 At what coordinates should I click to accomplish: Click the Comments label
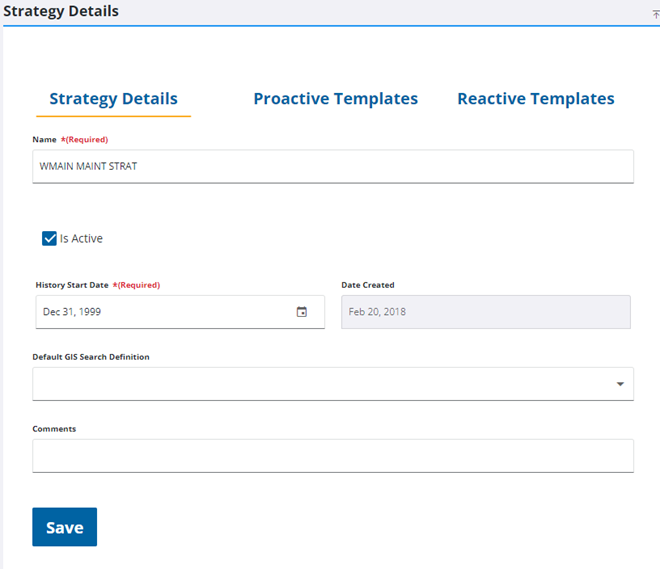[54, 429]
